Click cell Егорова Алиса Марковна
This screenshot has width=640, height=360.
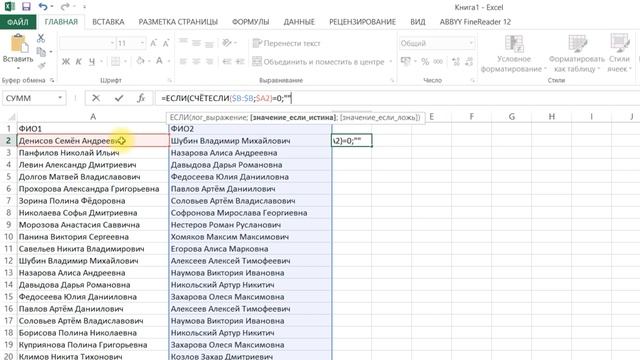(x=250, y=249)
